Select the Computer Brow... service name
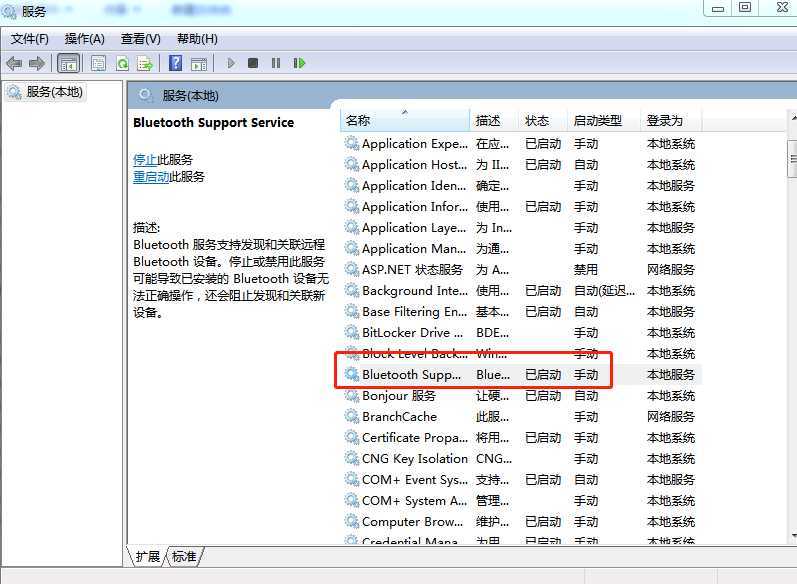The image size is (797, 584). [412, 522]
